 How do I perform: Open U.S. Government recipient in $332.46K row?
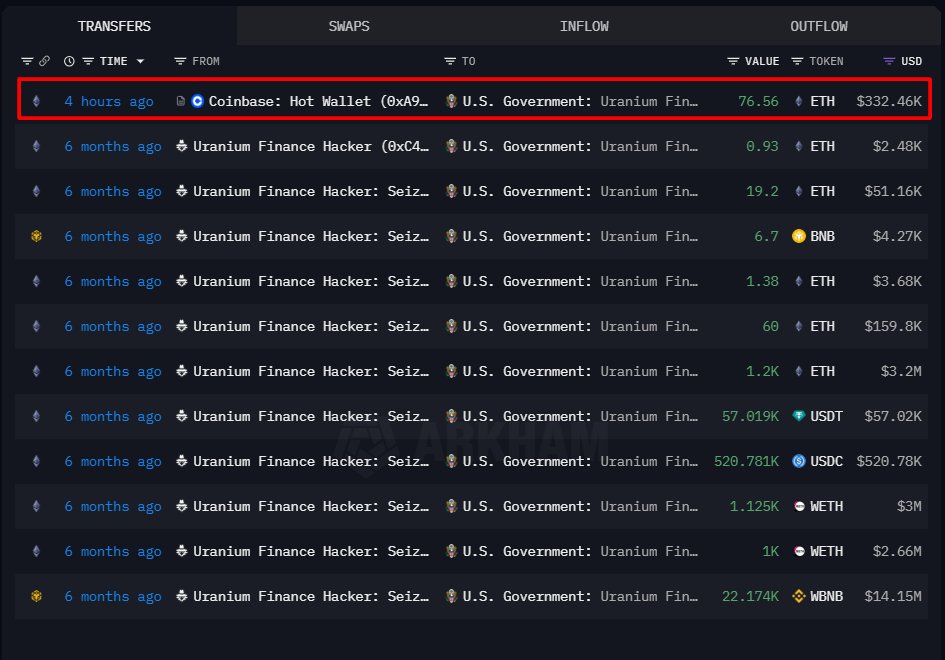click(580, 101)
